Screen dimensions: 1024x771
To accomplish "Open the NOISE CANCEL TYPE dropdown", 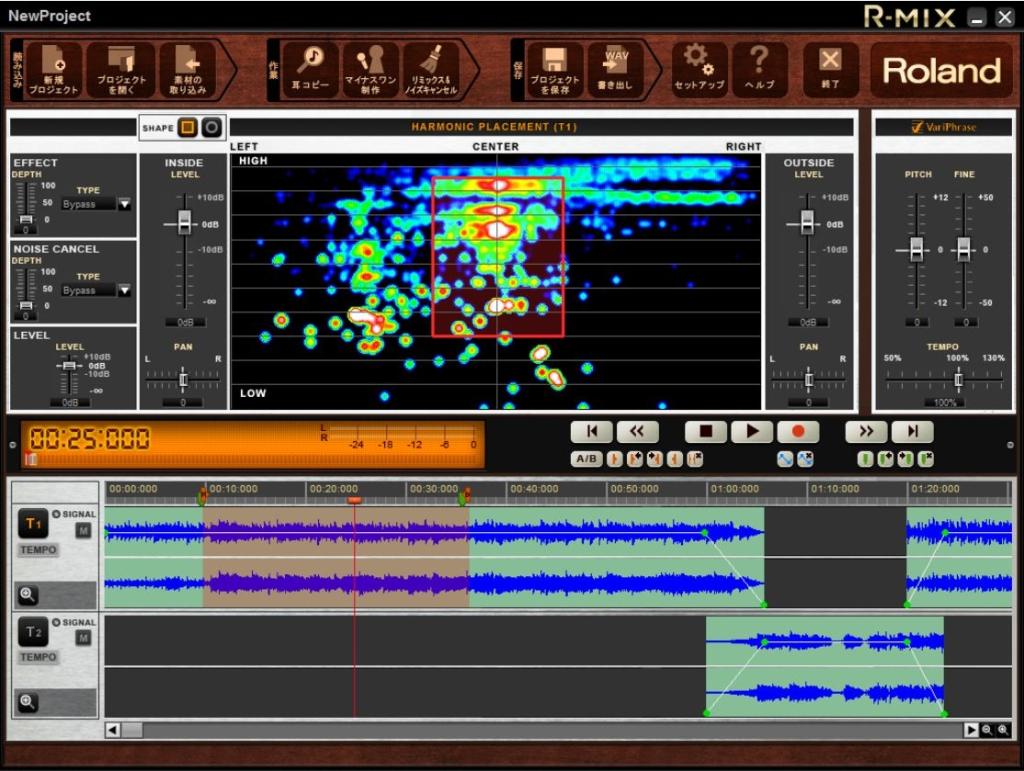I will (126, 290).
